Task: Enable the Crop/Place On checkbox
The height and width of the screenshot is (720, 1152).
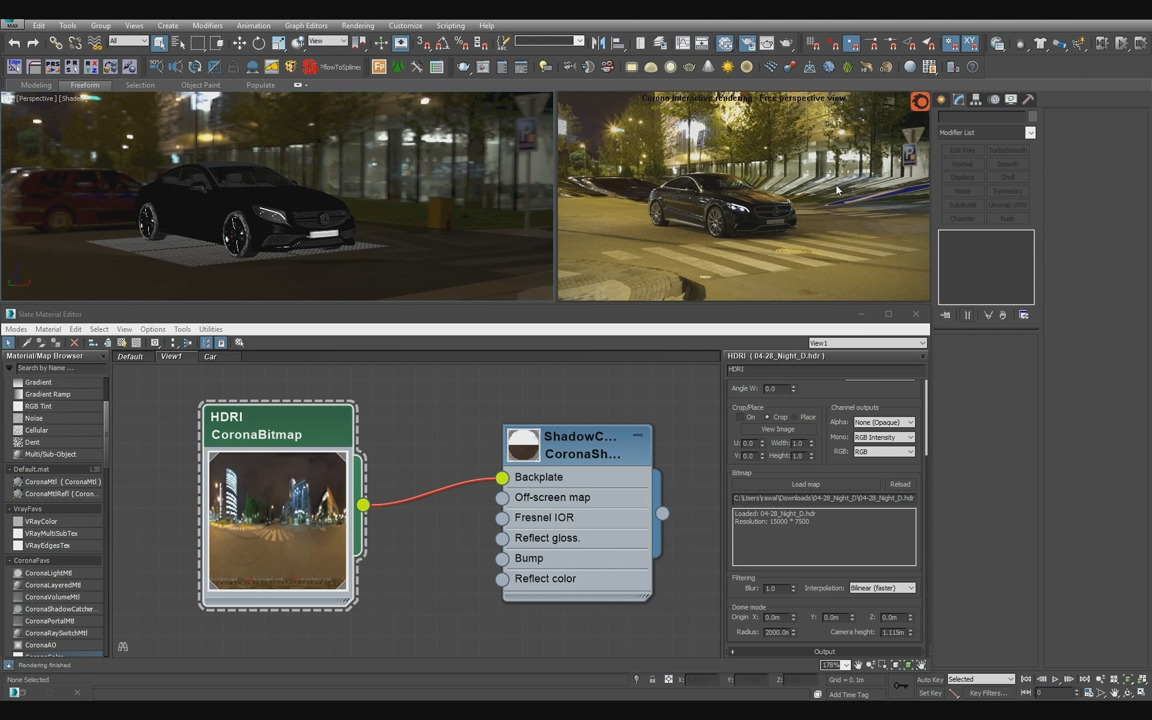Action: [x=739, y=417]
